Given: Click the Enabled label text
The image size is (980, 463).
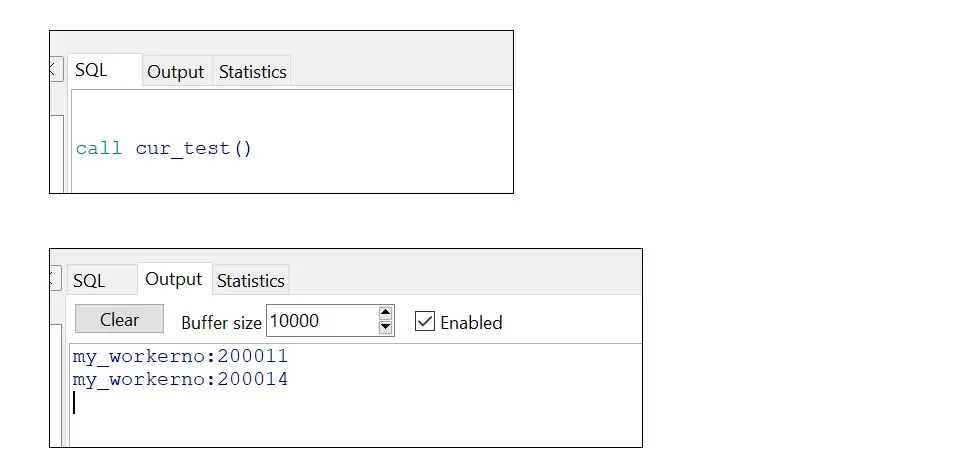Looking at the screenshot, I should point(471,322).
